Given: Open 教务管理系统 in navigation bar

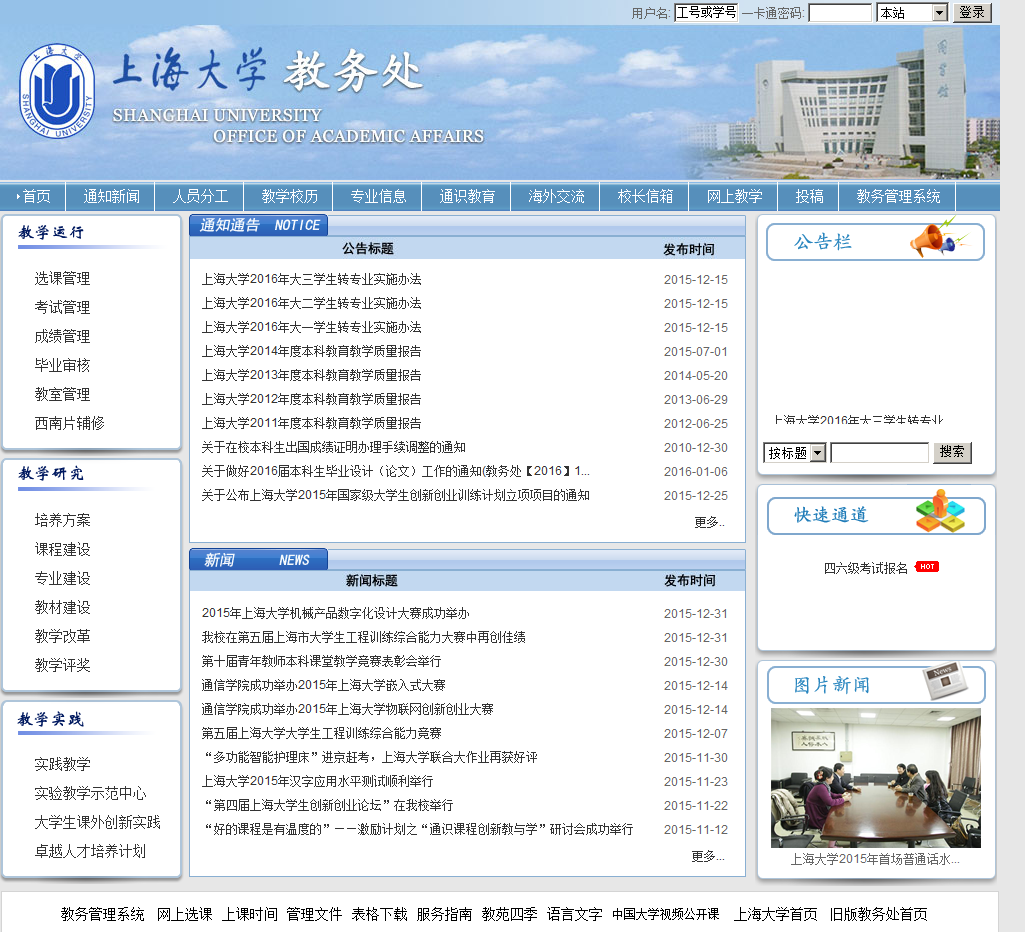Looking at the screenshot, I should pyautogui.click(x=898, y=196).
